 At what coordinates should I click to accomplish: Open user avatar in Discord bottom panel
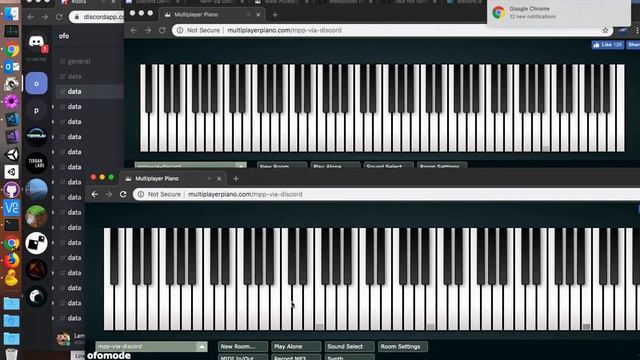pos(63,338)
